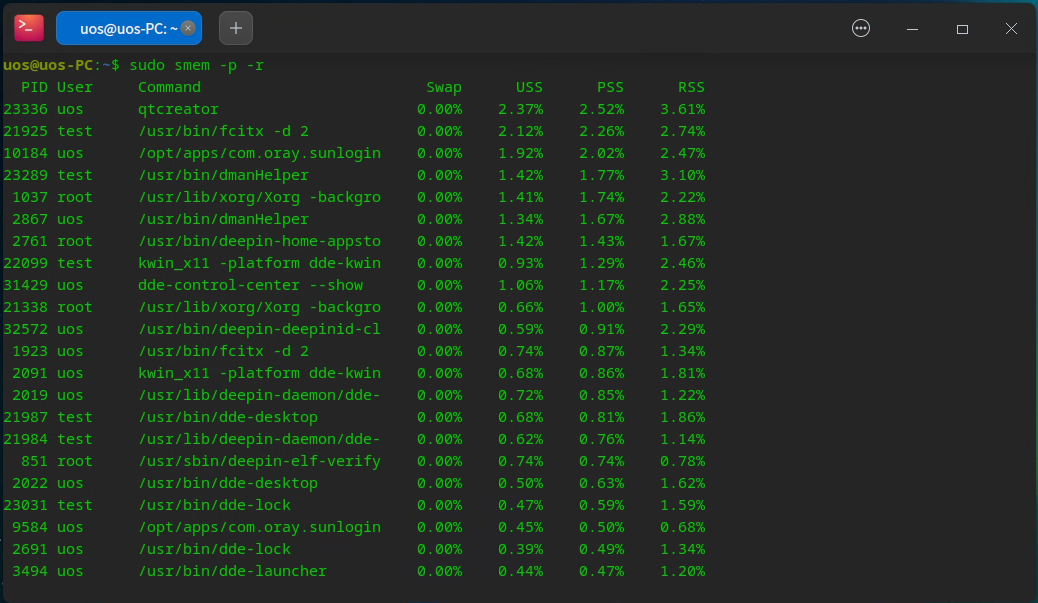Click the 'USS' column header

pyautogui.click(x=529, y=87)
